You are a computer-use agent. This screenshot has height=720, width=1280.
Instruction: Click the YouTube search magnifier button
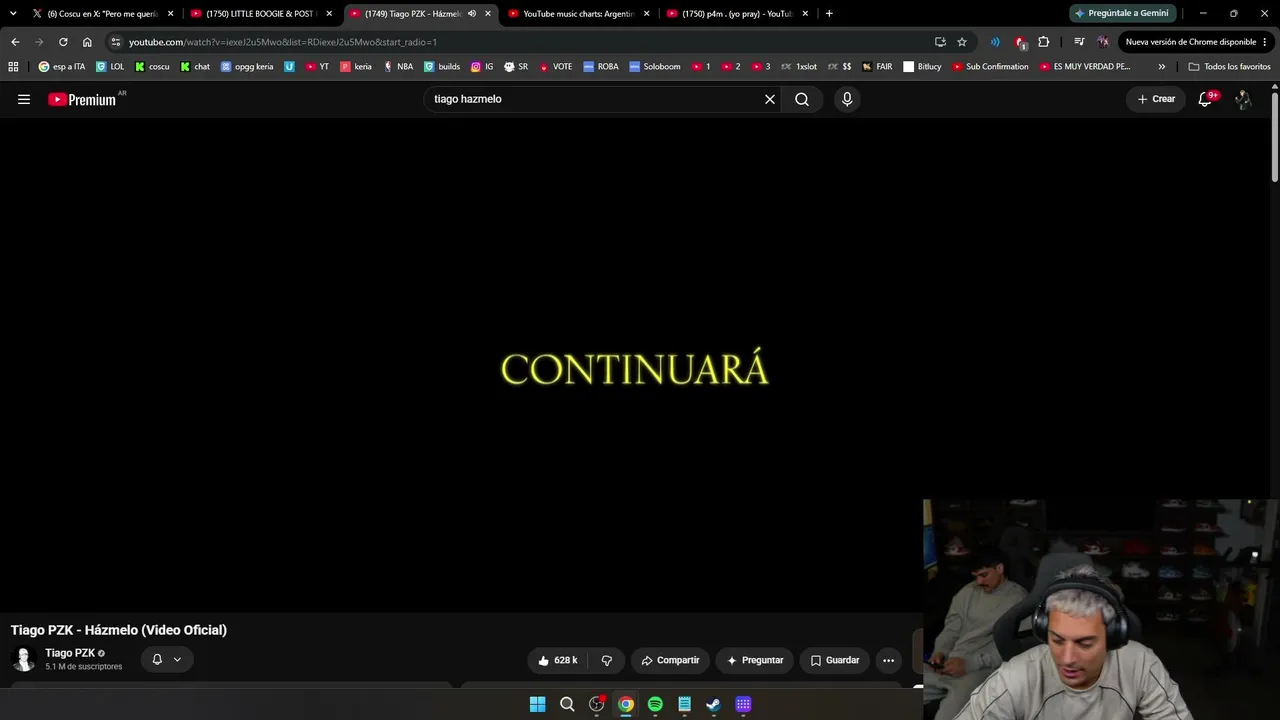pyautogui.click(x=802, y=99)
